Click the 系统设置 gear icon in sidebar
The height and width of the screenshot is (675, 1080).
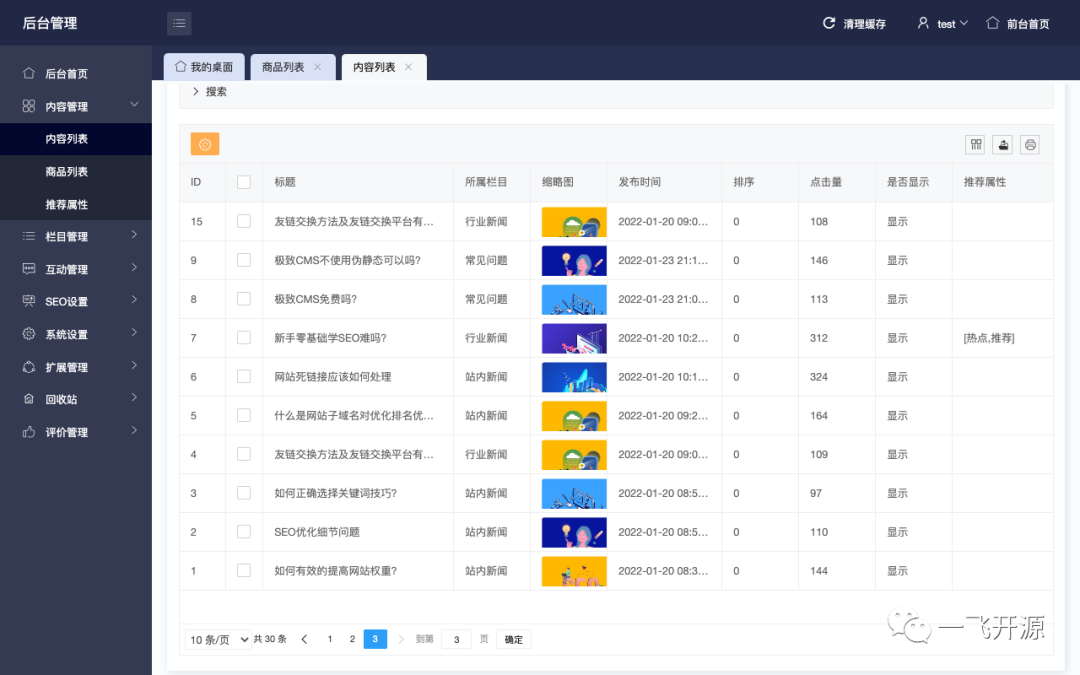pyautogui.click(x=29, y=334)
